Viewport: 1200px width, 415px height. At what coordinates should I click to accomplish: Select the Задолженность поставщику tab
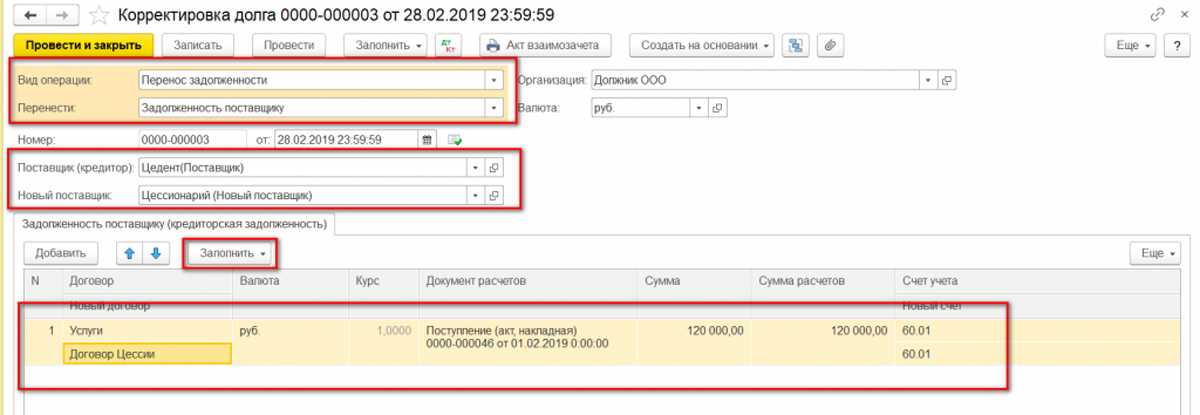click(x=175, y=224)
